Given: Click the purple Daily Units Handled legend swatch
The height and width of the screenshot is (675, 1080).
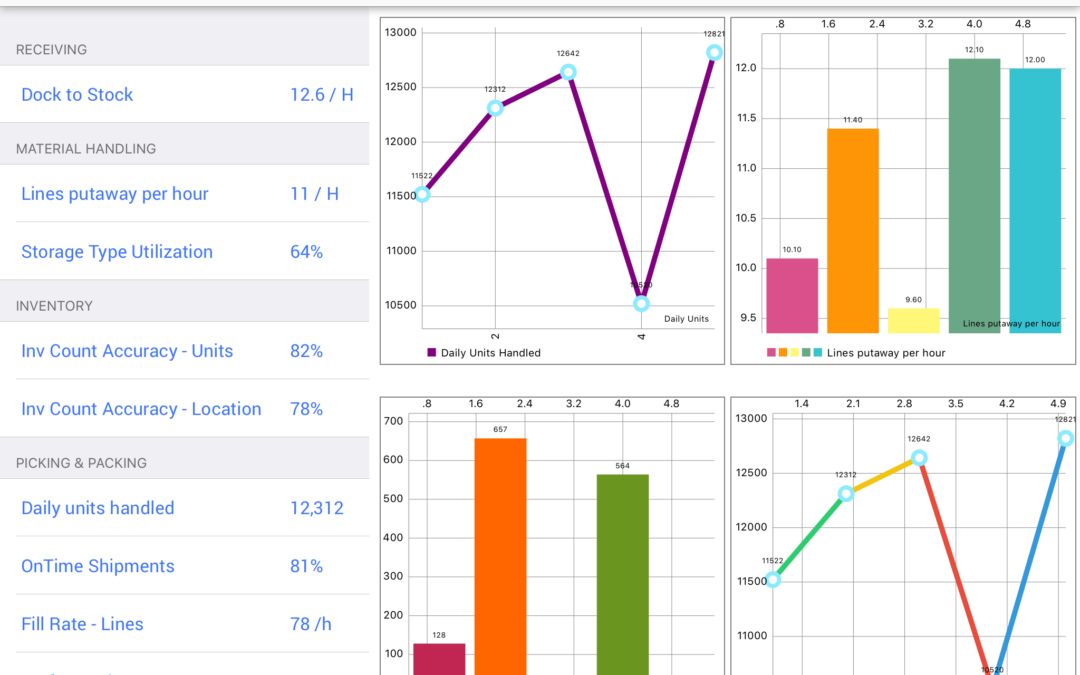Looking at the screenshot, I should pos(432,353).
